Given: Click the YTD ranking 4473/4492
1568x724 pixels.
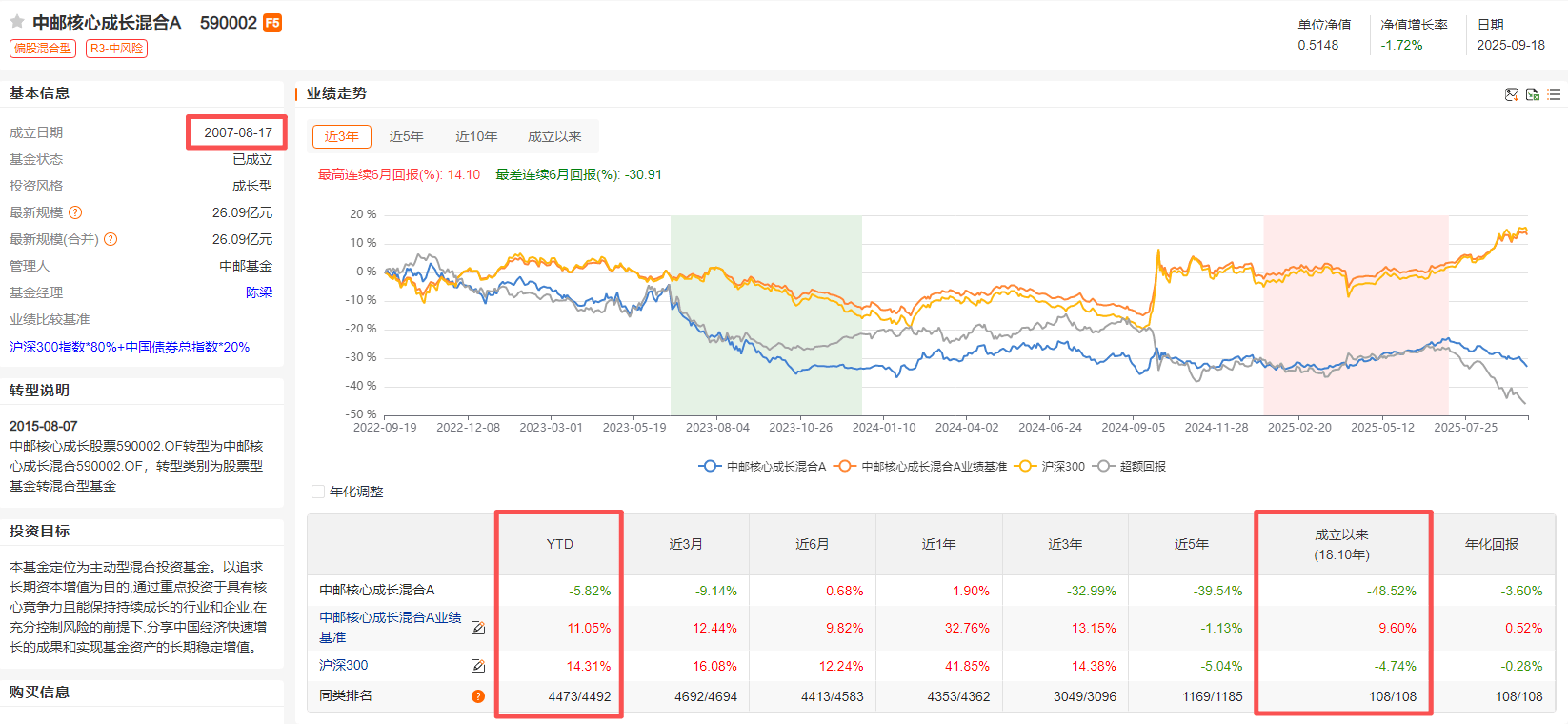Looking at the screenshot, I should coord(579,696).
